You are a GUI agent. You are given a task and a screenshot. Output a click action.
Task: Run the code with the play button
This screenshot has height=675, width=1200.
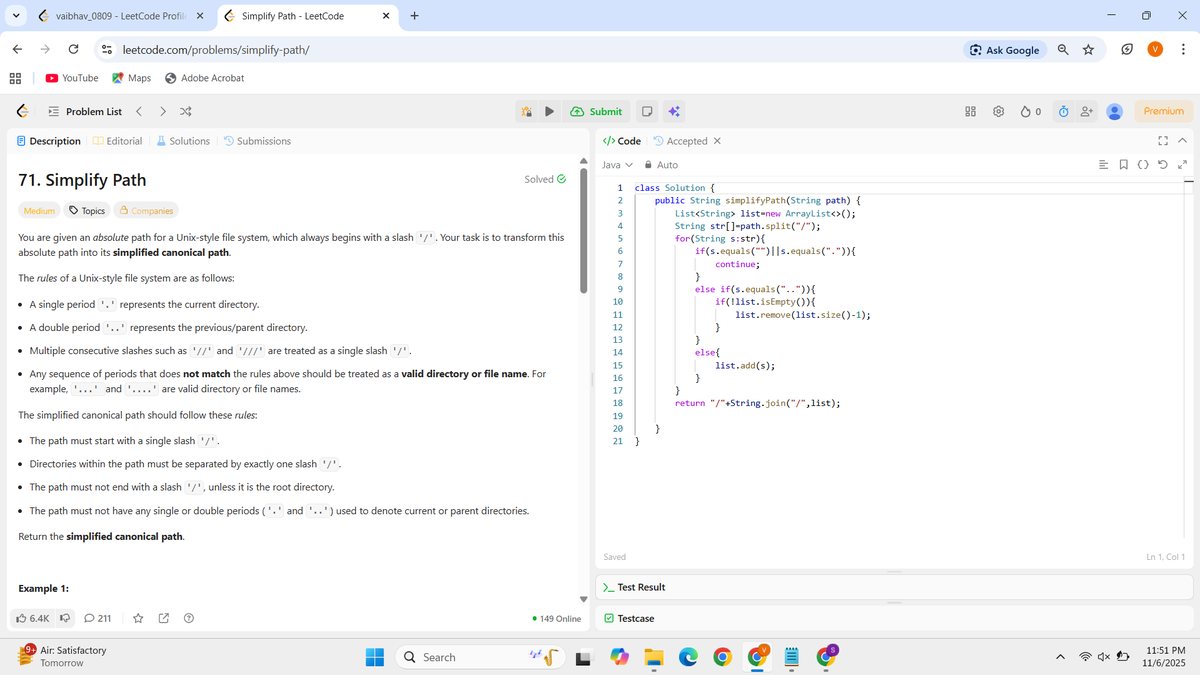(x=549, y=112)
